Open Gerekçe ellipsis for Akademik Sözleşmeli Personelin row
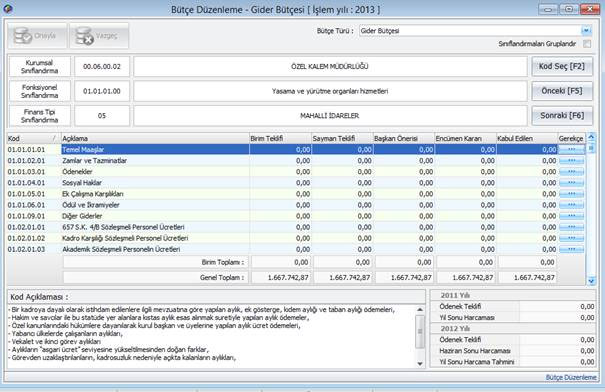Viewport: 605px width, 392px height. [571, 249]
